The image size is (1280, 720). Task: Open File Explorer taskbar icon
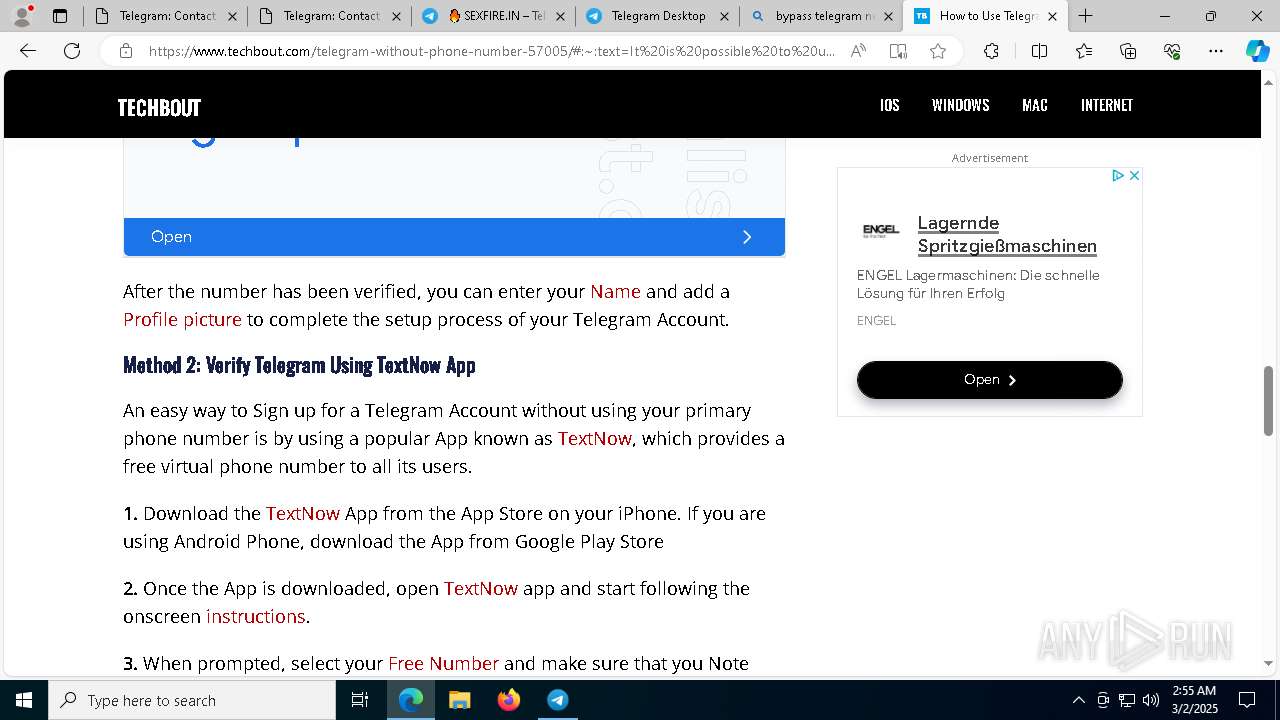[459, 700]
